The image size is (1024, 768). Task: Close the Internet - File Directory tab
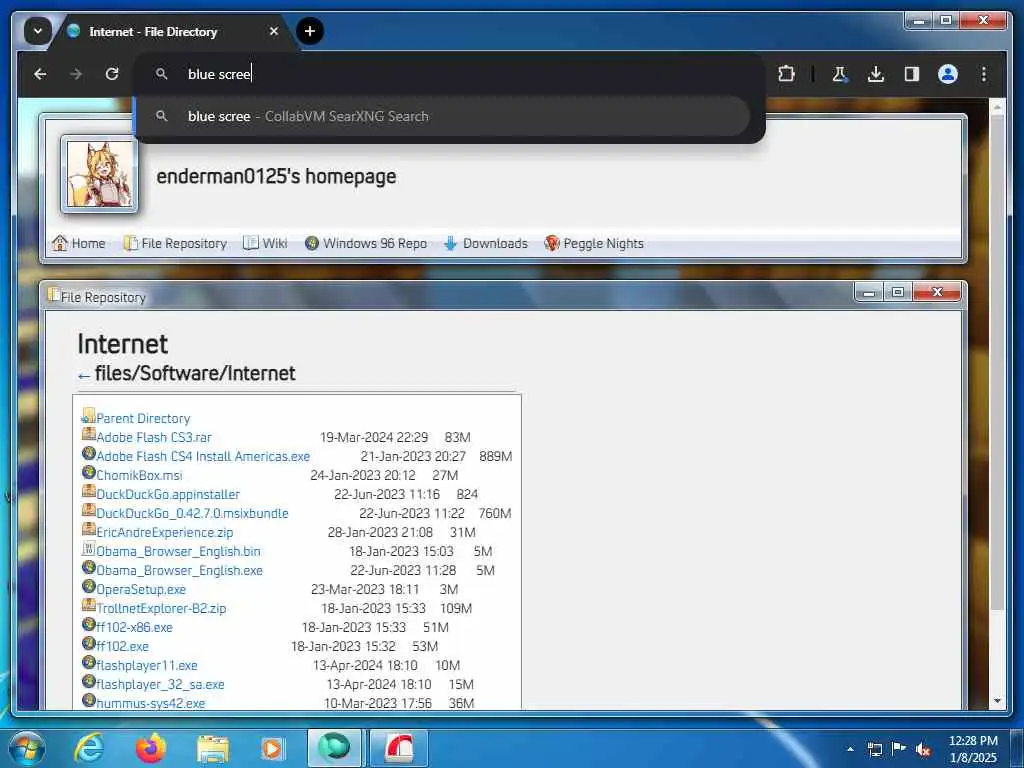[274, 31]
